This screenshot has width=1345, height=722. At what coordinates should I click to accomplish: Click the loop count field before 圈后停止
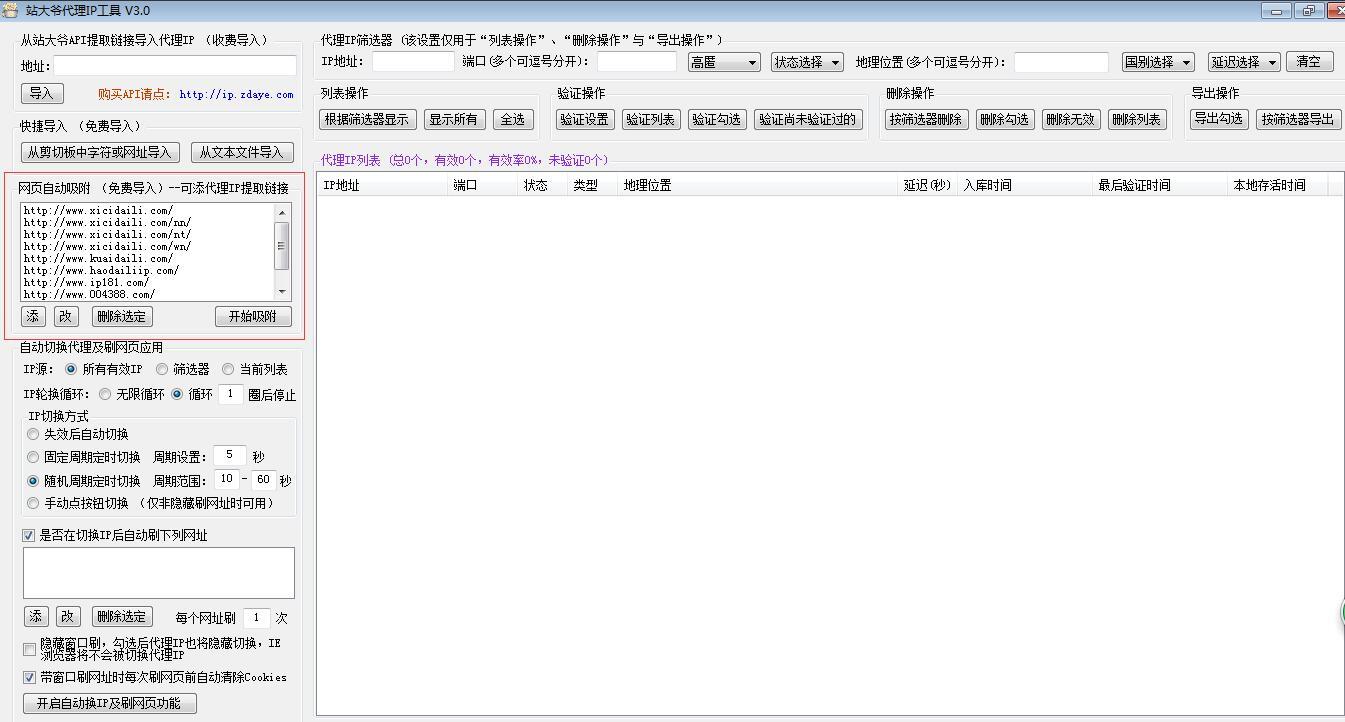click(230, 394)
